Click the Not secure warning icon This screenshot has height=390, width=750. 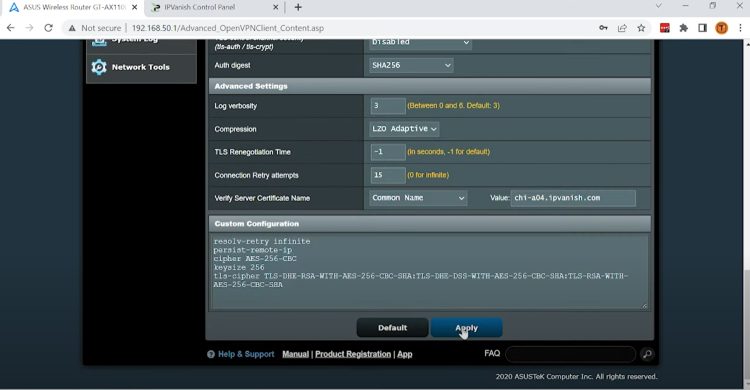[72, 28]
